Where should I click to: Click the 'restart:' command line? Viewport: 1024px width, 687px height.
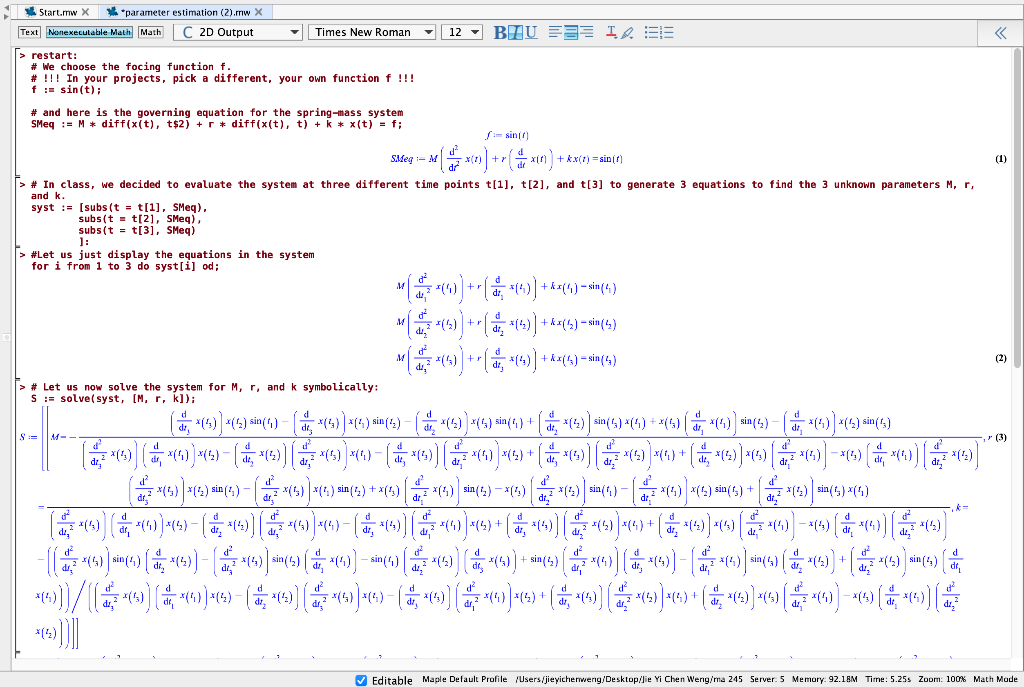click(54, 56)
